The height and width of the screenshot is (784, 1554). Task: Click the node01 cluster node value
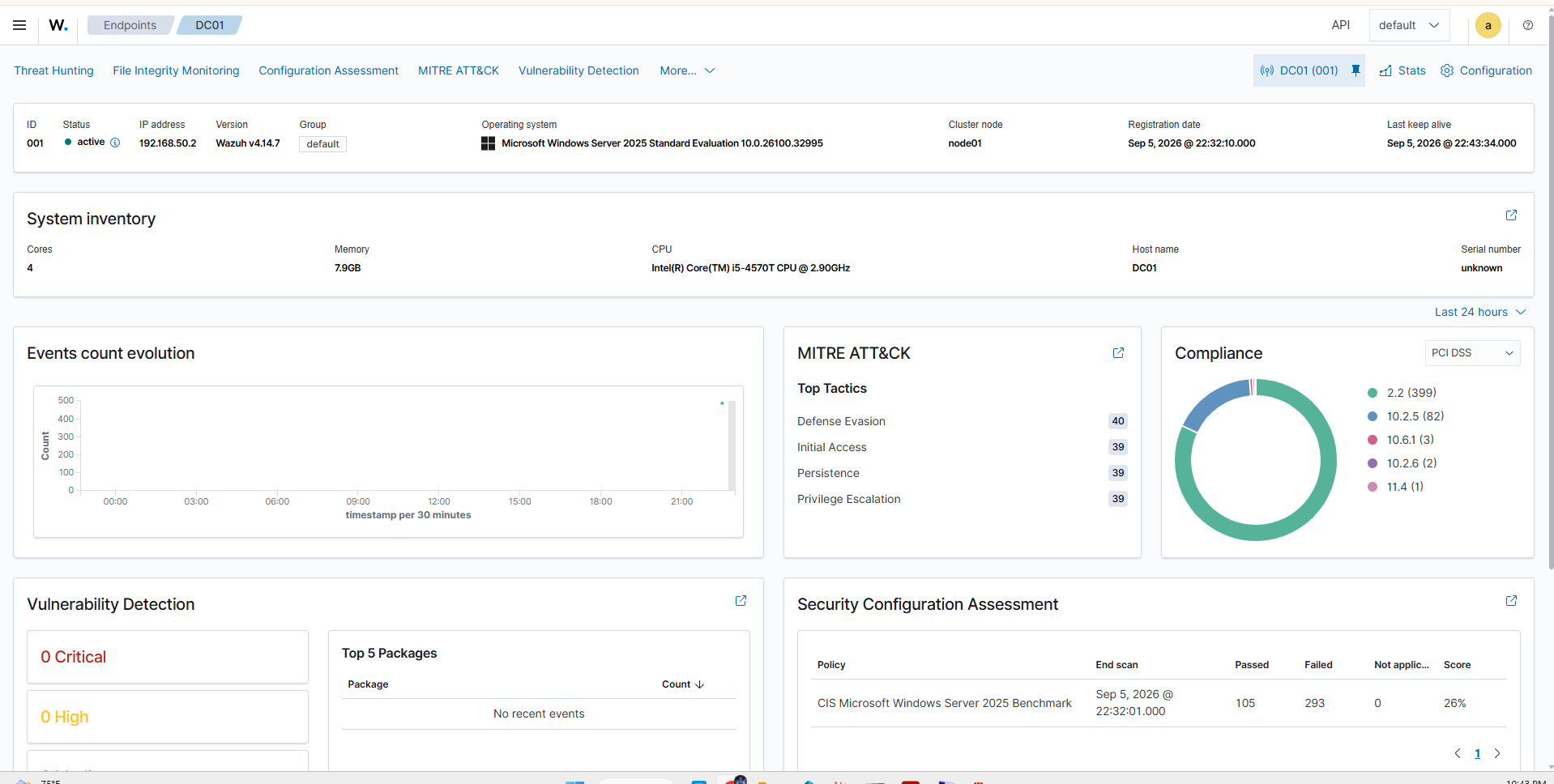pos(965,143)
